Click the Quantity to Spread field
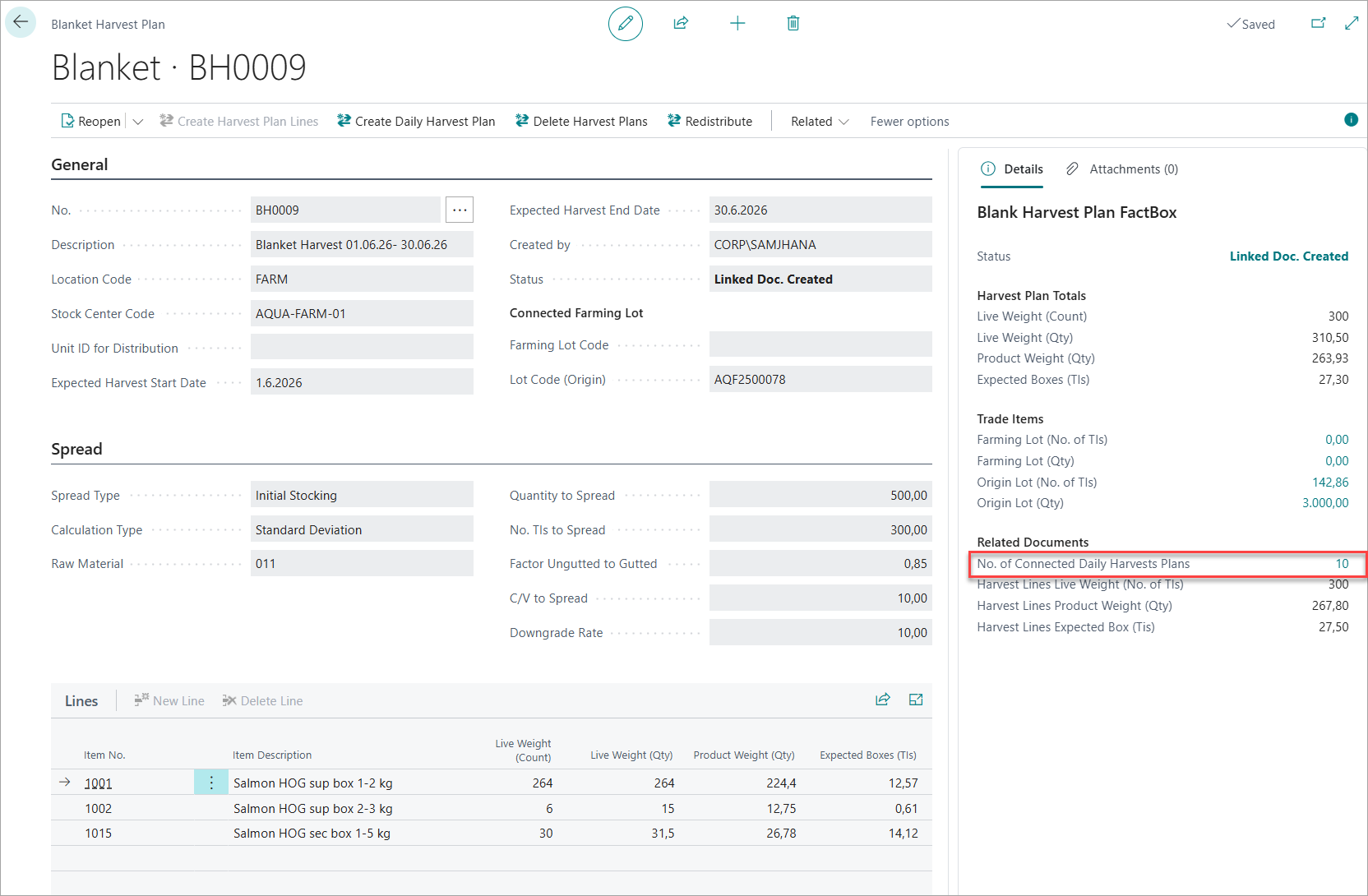 coord(820,495)
